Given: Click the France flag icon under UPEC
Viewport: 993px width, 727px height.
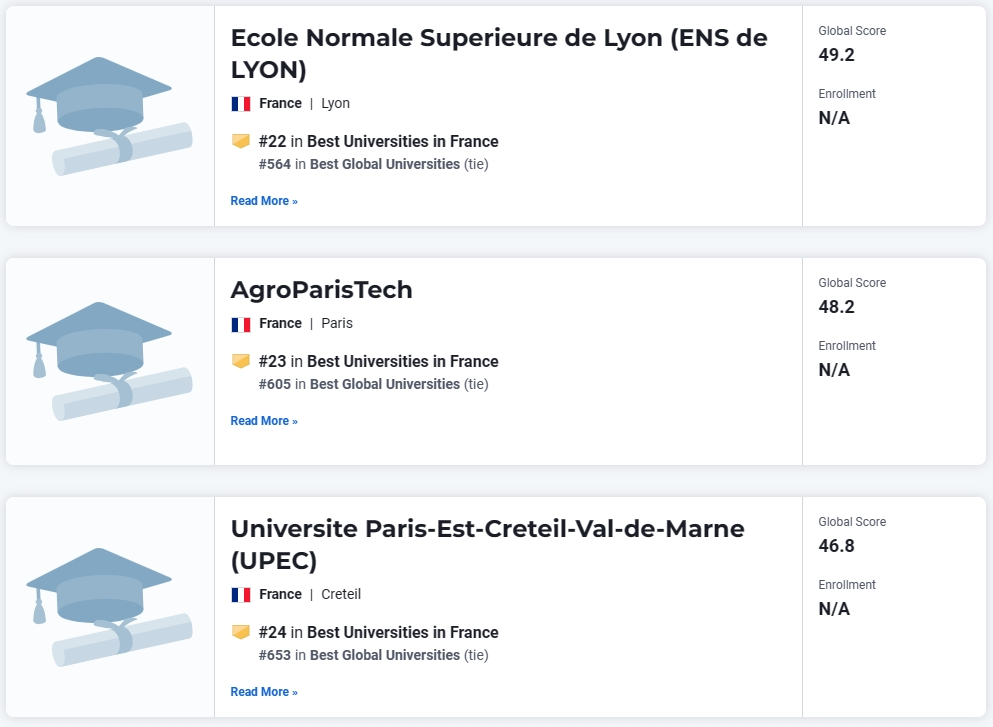Looking at the screenshot, I should pyautogui.click(x=241, y=595).
